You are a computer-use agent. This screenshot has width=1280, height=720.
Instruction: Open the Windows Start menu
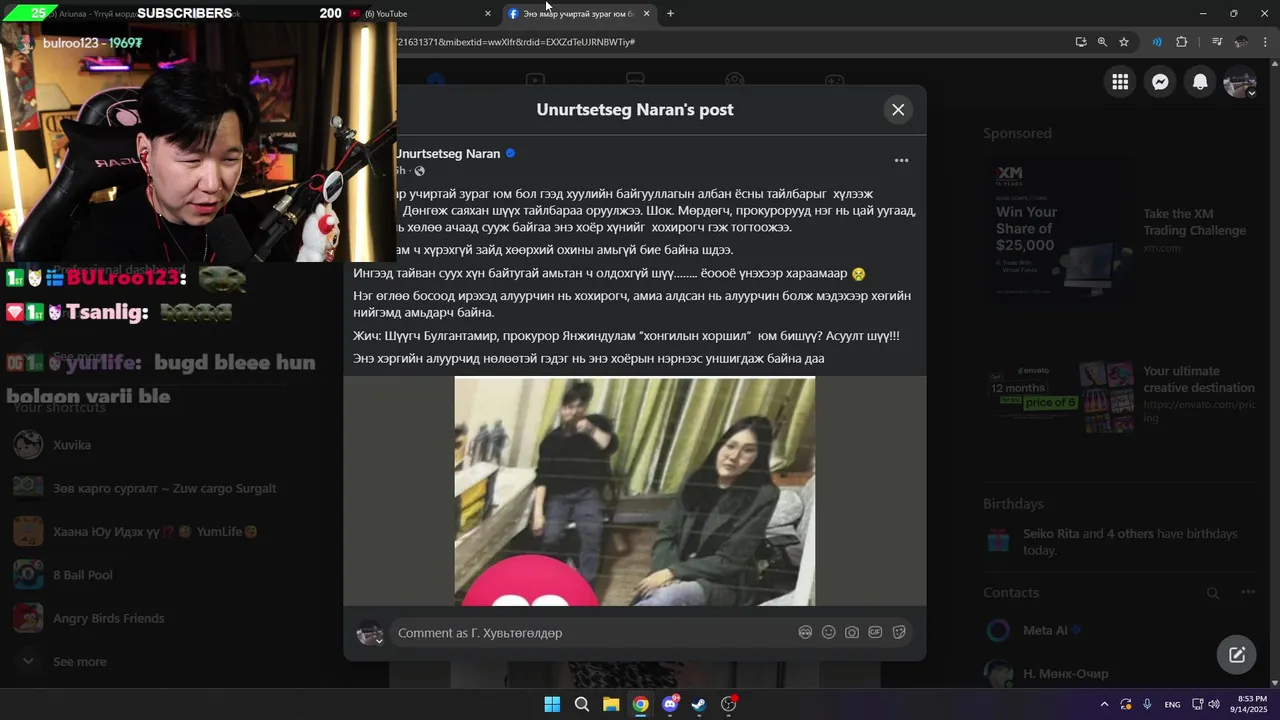552,704
